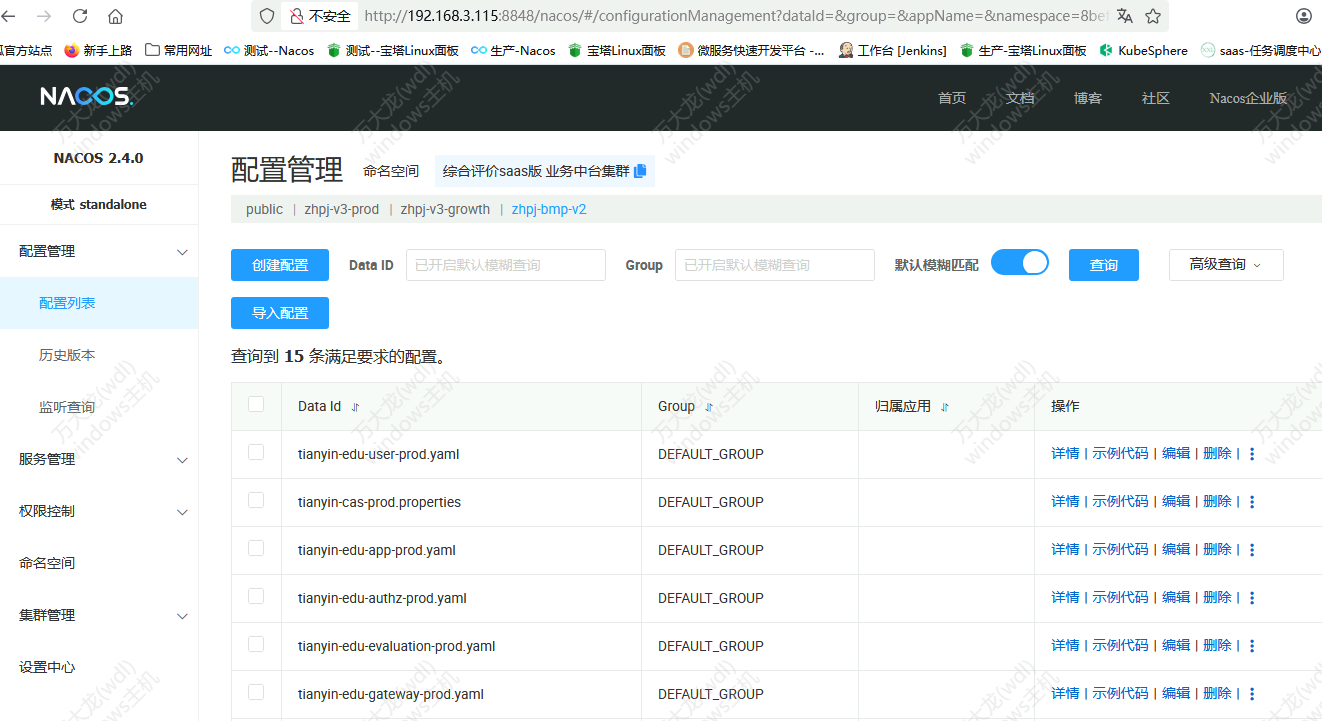
Task: Switch to the zhpj-v3-prod namespace tab
Action: (x=341, y=209)
